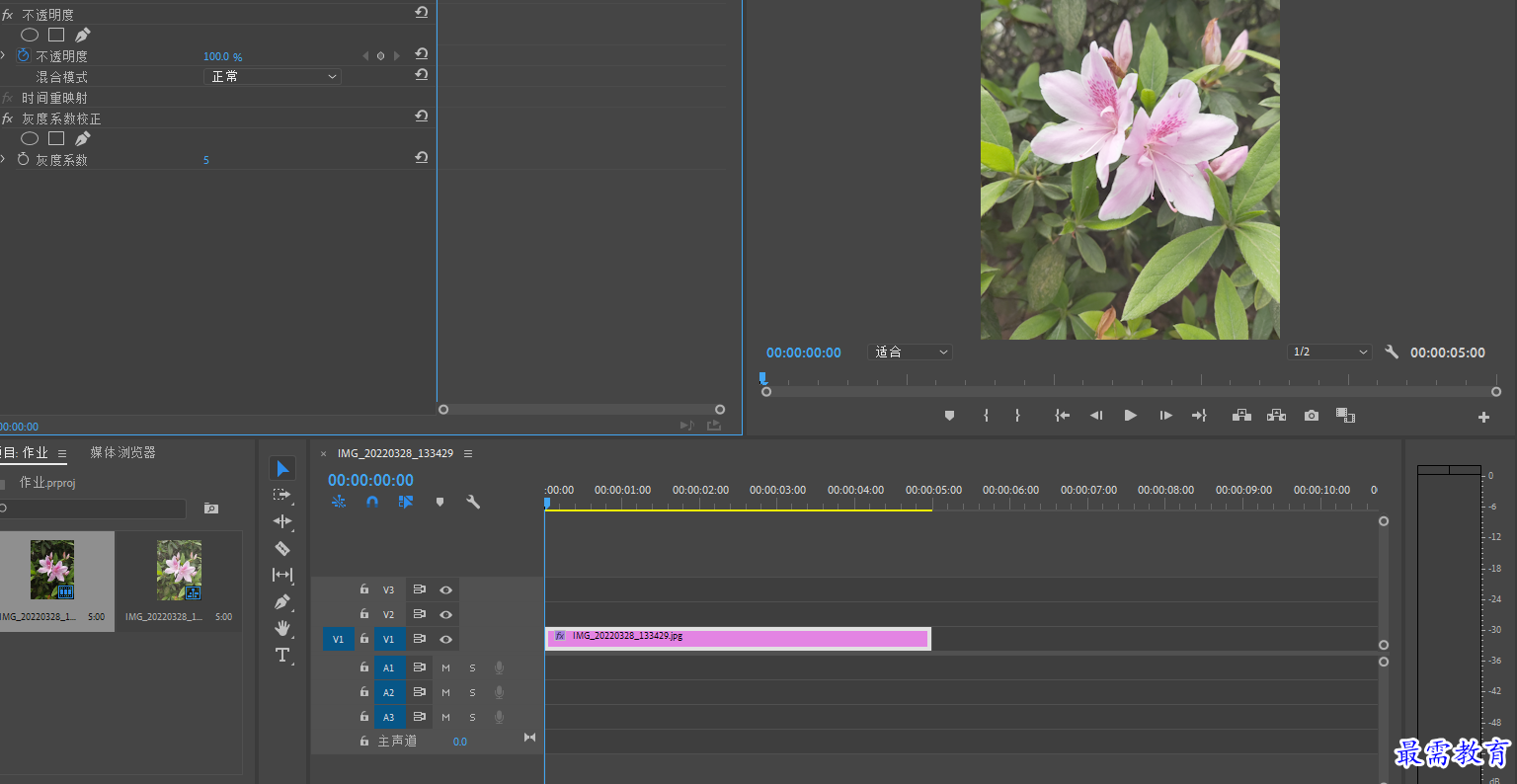The height and width of the screenshot is (784, 1517).
Task: Select the 作业 project tab
Action: (x=25, y=452)
